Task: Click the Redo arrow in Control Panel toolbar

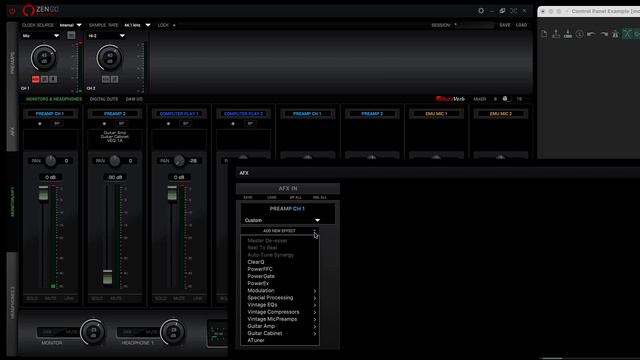Action: pyautogui.click(x=604, y=34)
